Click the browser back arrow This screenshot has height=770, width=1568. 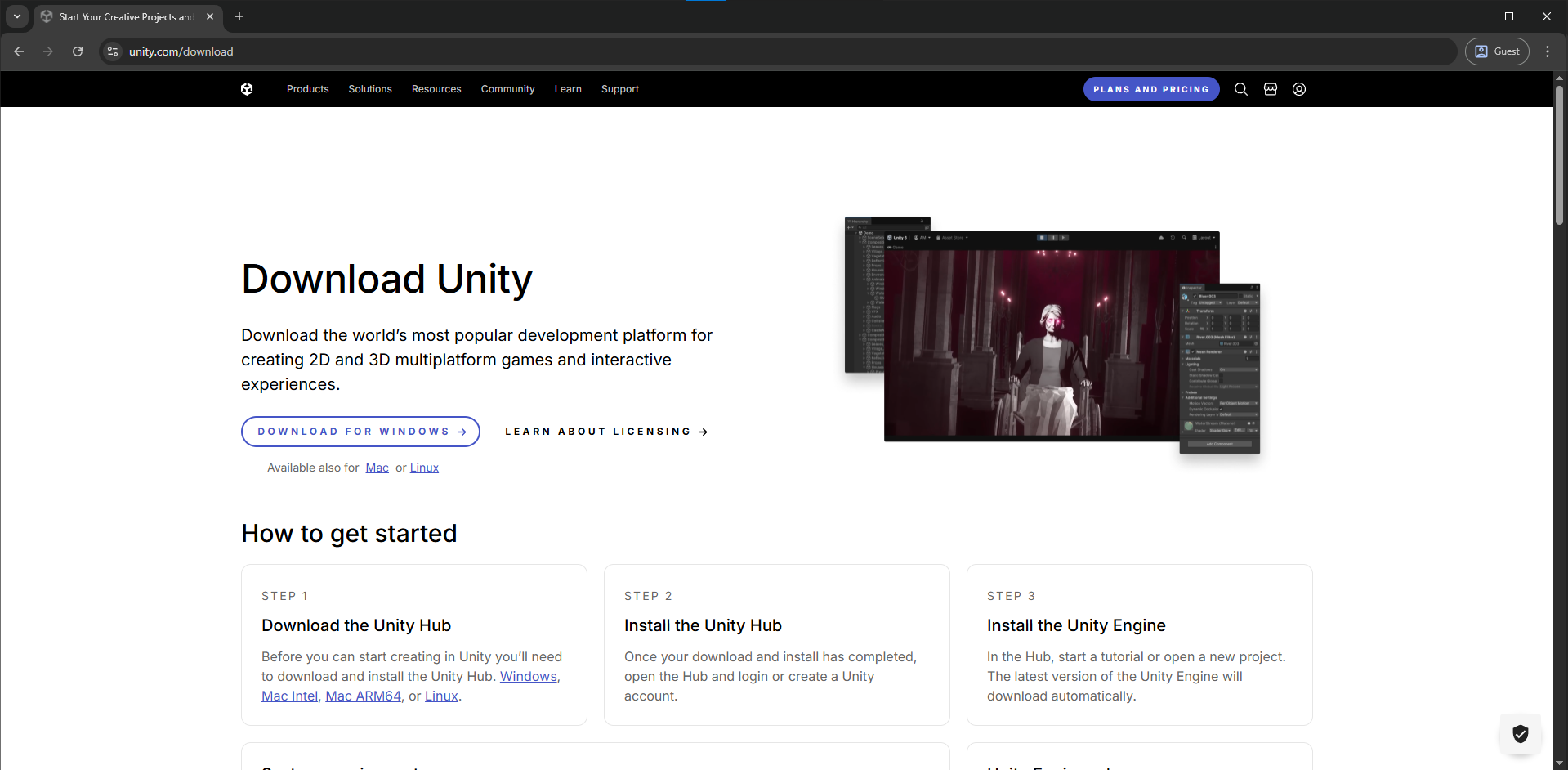[18, 51]
